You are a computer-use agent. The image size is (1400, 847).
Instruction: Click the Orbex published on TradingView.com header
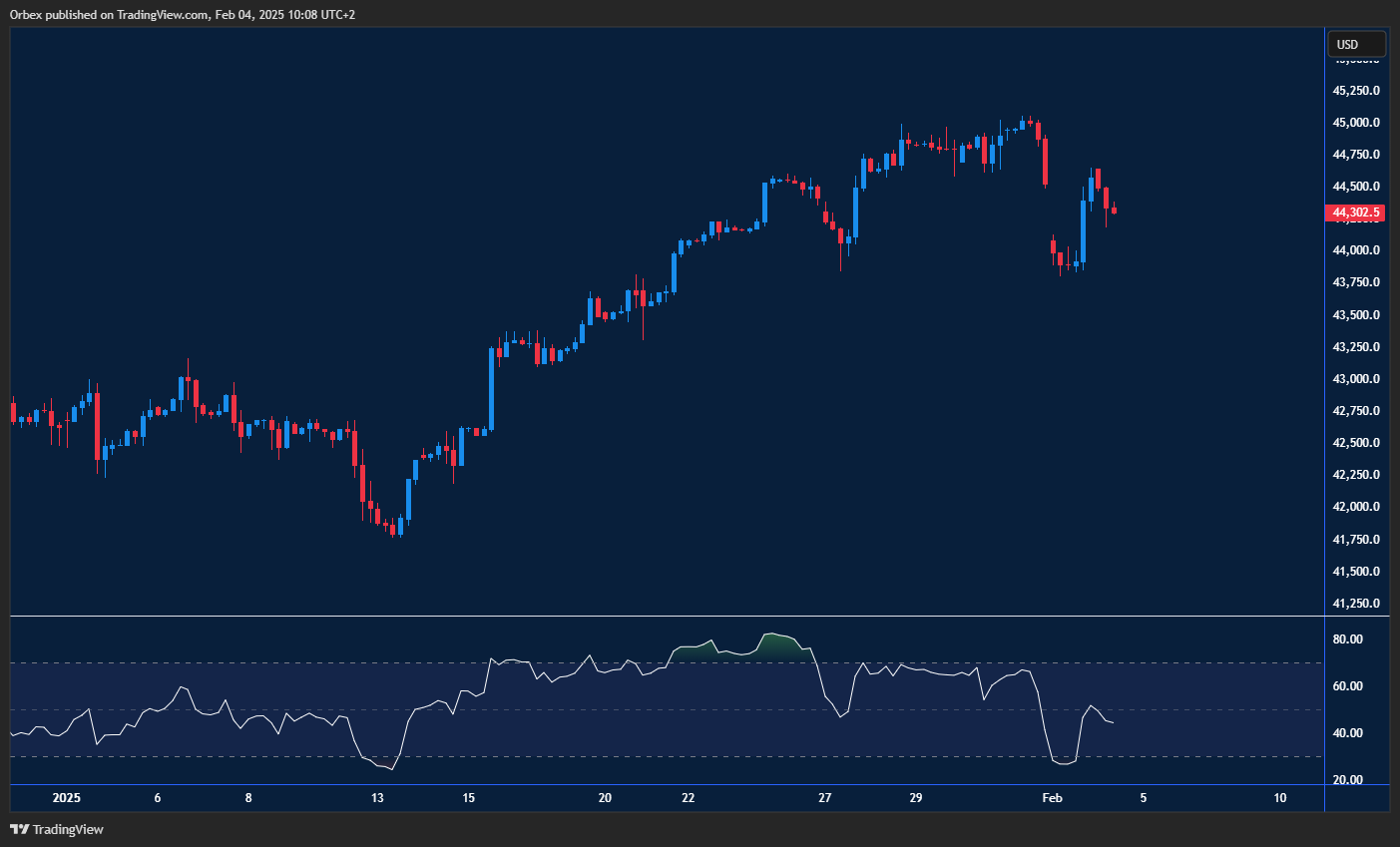[182, 15]
